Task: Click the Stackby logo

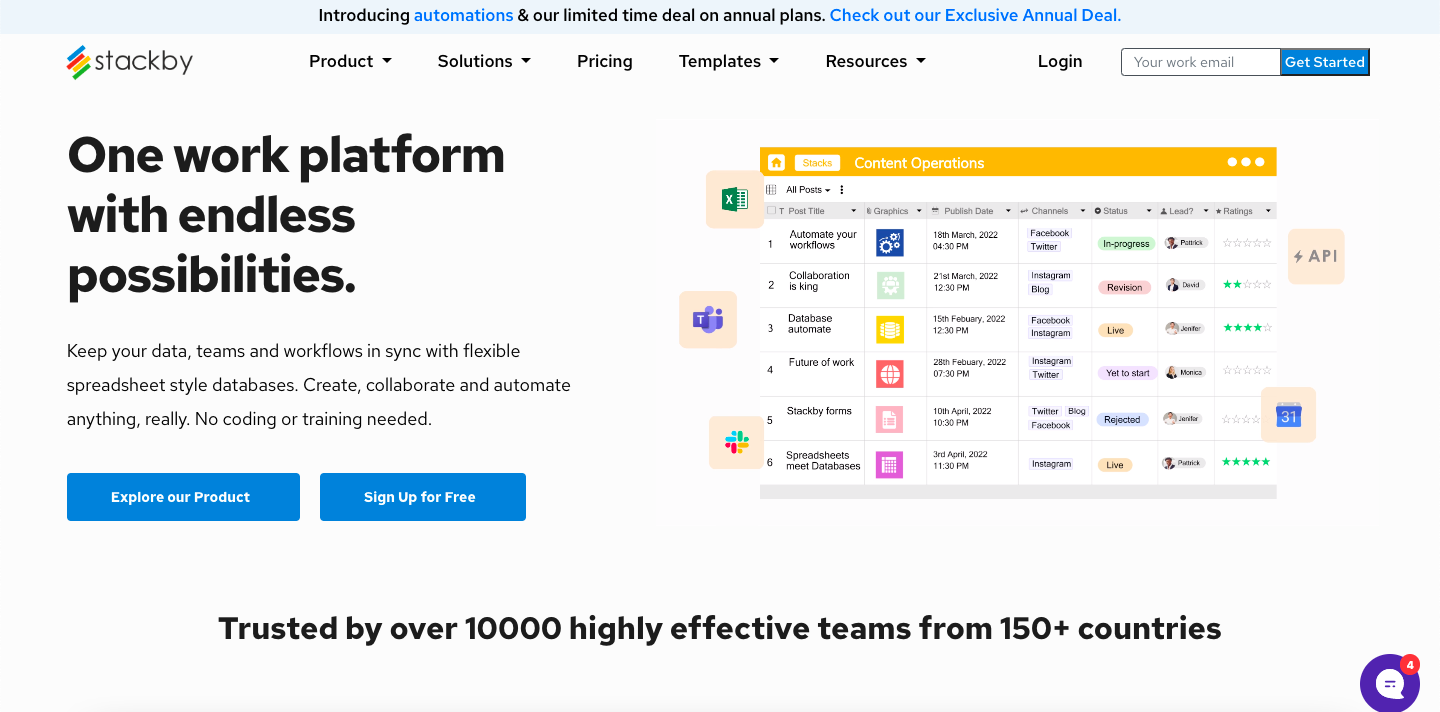Action: (130, 62)
